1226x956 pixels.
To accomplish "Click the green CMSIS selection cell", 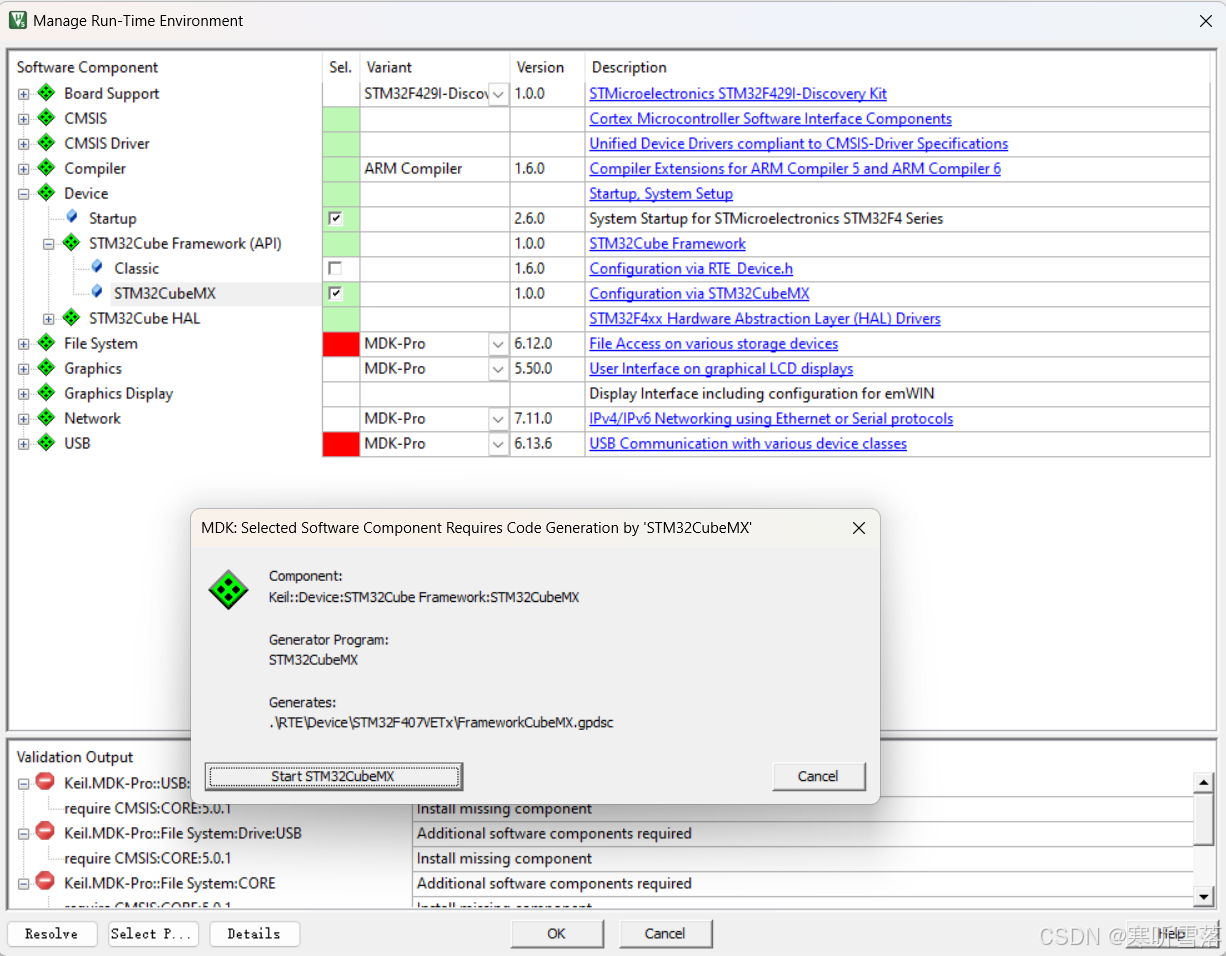I will (341, 119).
